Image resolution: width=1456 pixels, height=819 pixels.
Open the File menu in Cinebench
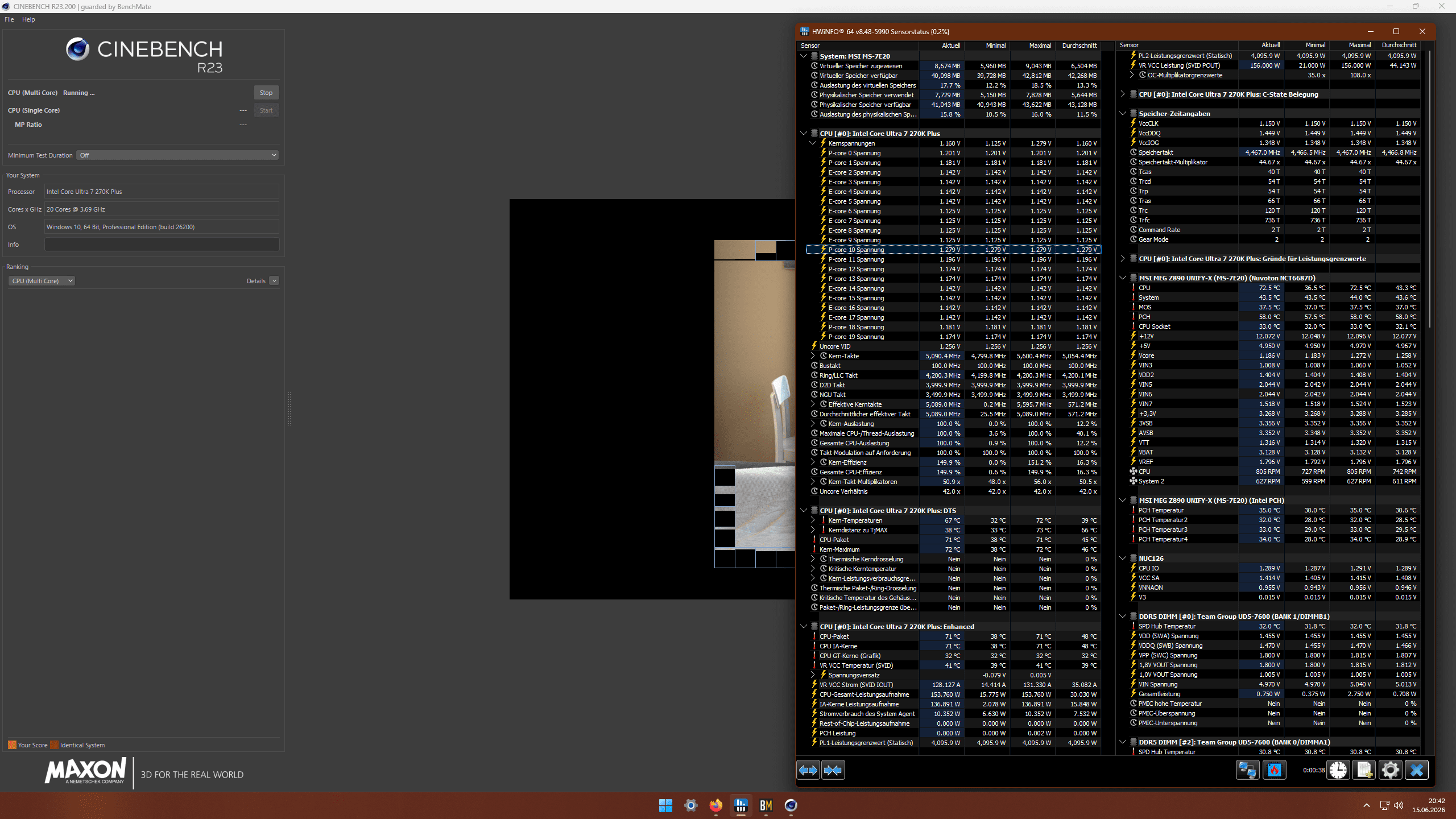[9, 19]
